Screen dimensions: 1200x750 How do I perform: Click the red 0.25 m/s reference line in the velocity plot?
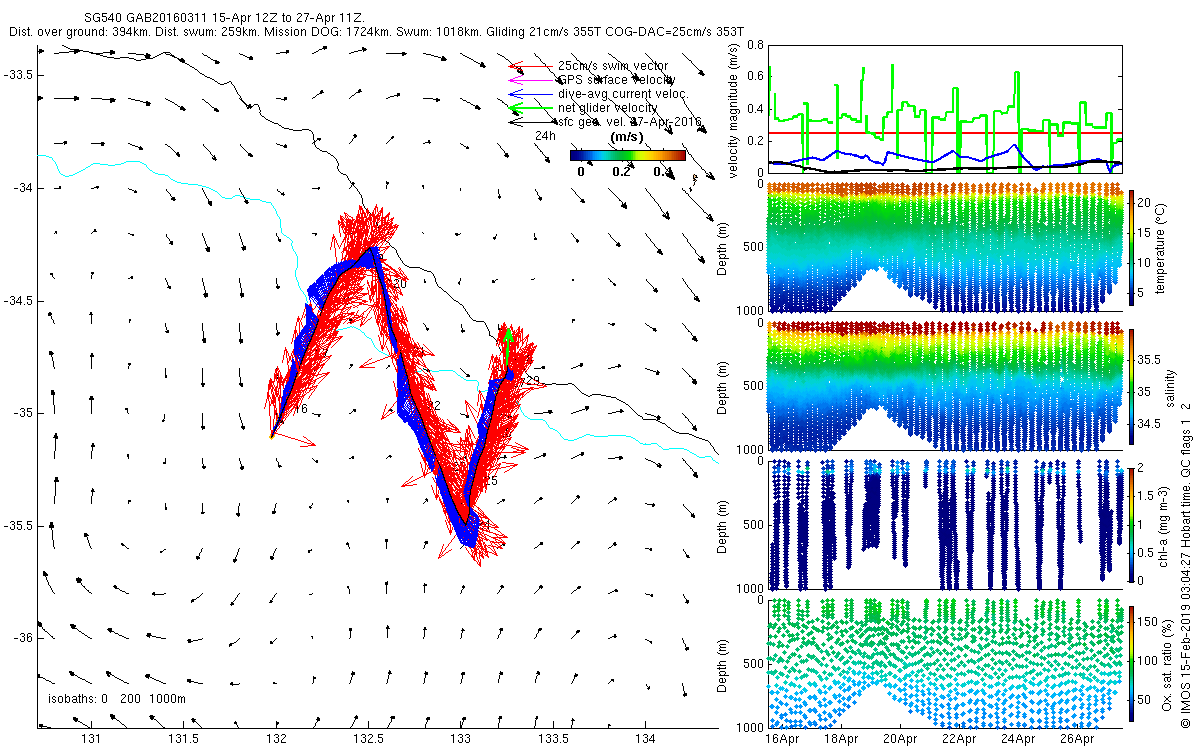(943, 133)
